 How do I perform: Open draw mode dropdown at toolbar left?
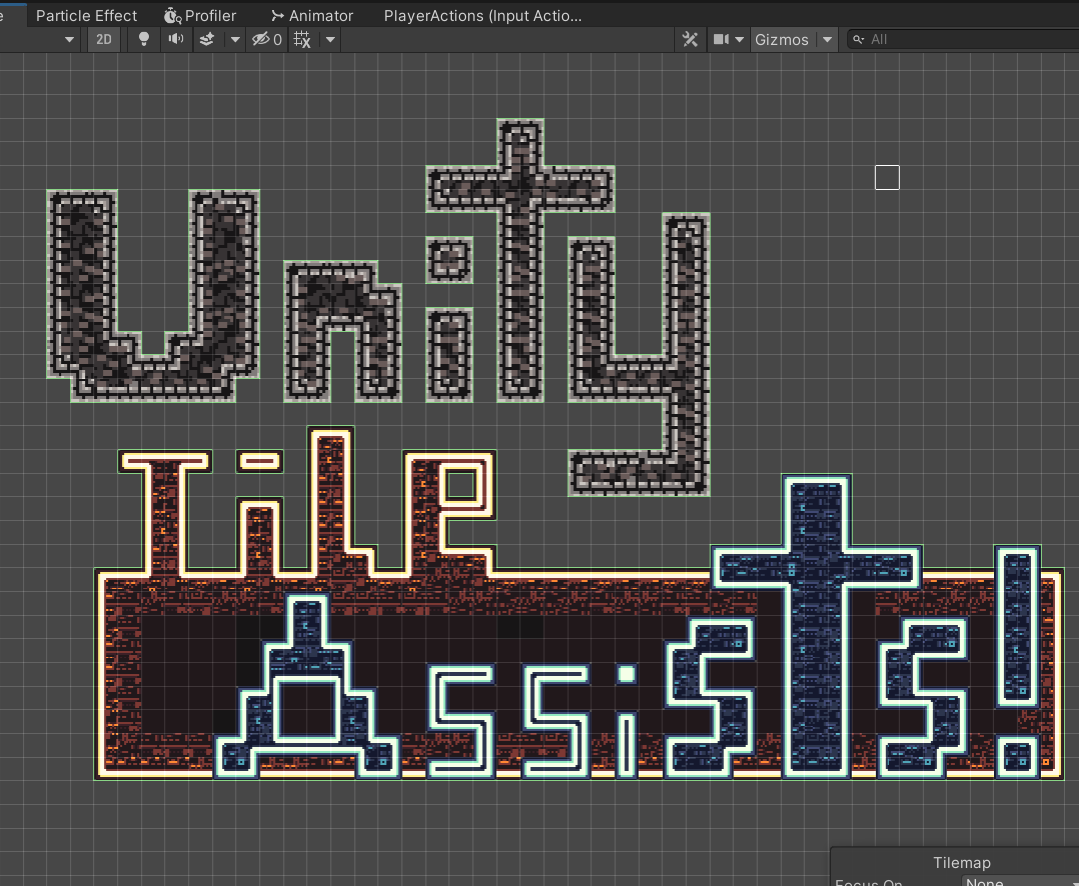(x=69, y=39)
